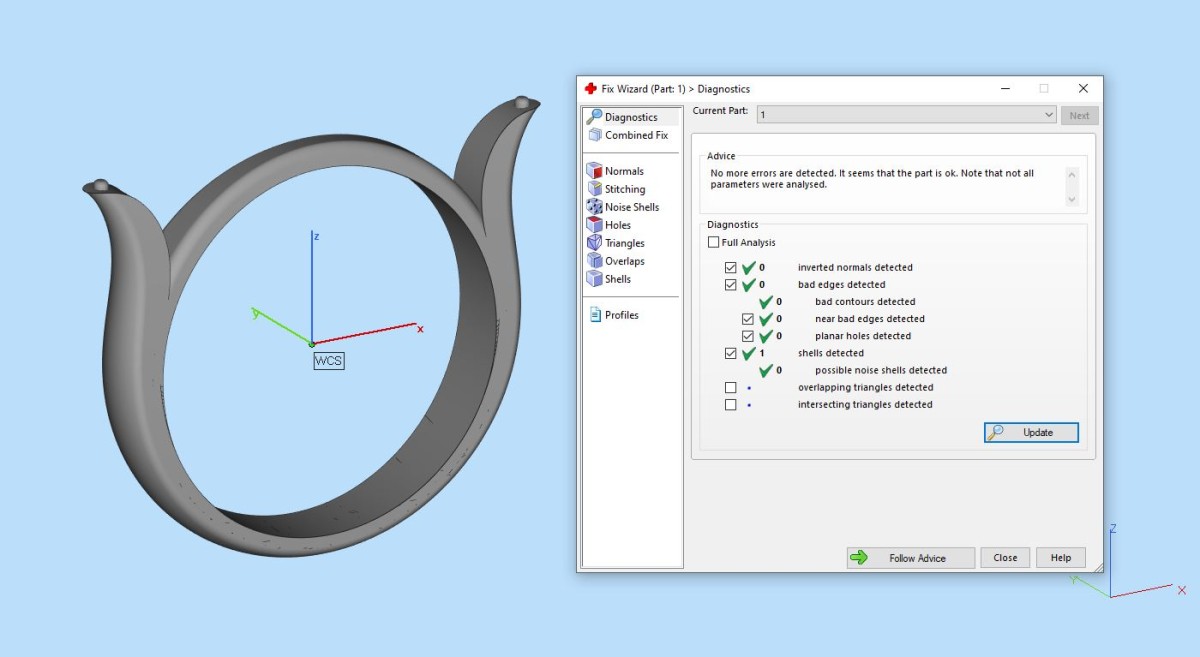Uncheck inverted normals detection
This screenshot has width=1200, height=657.
click(x=731, y=268)
